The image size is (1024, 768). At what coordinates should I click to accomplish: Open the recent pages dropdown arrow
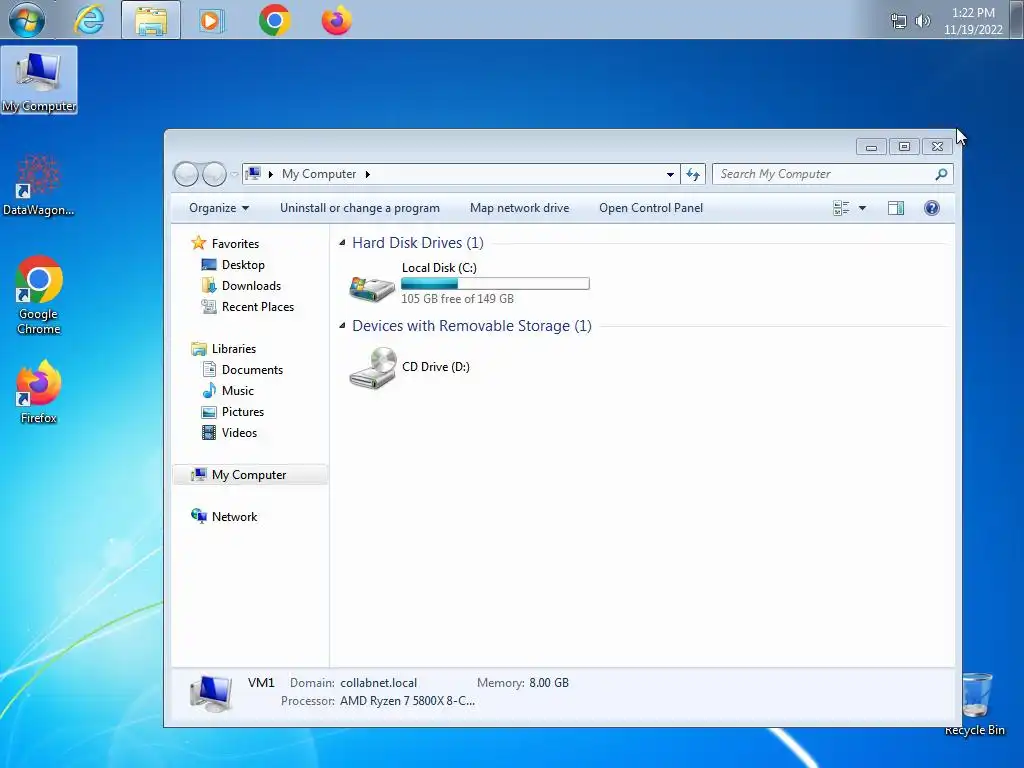coord(234,174)
